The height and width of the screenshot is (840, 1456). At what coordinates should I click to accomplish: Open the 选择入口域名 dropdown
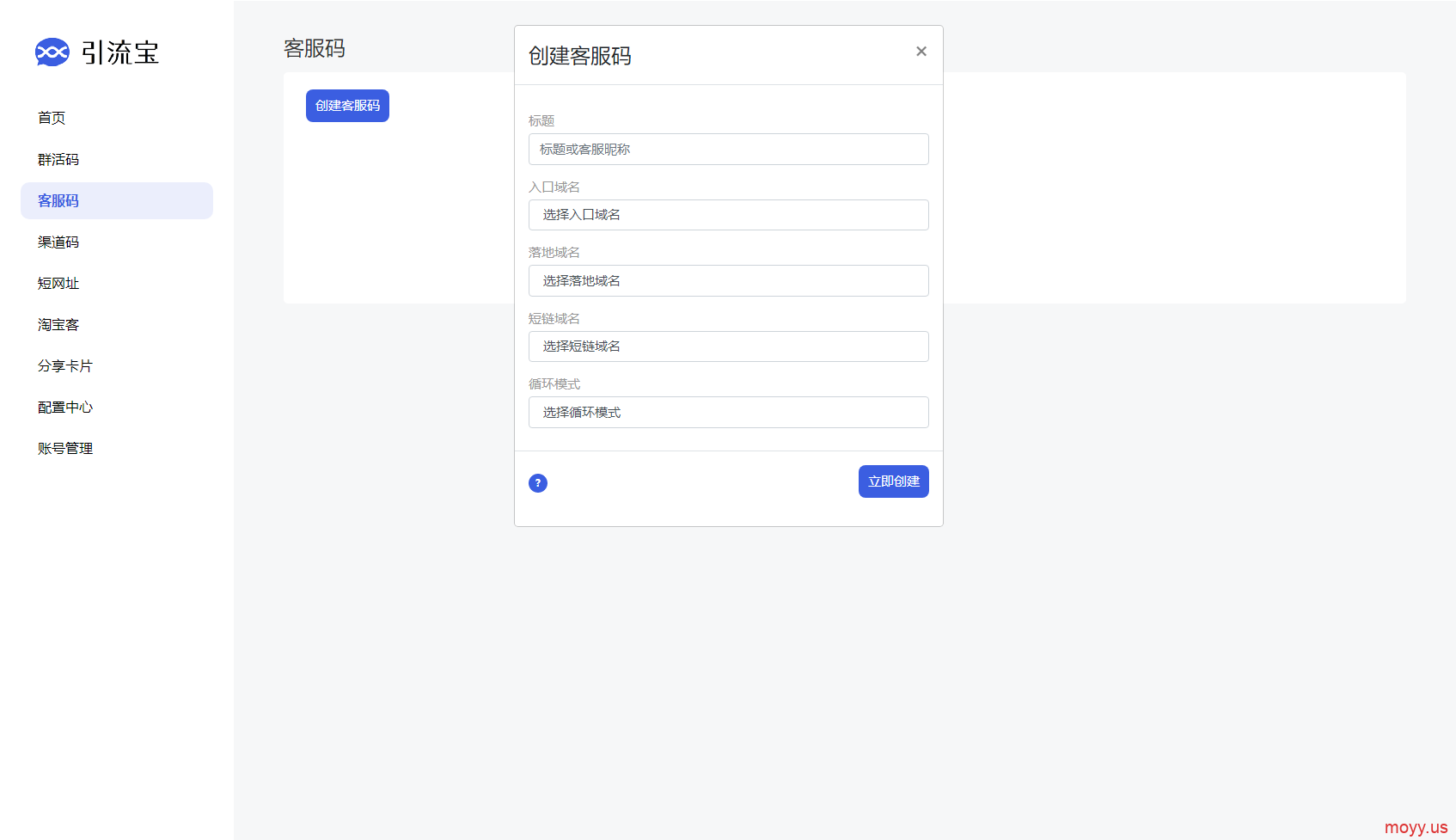pos(729,215)
